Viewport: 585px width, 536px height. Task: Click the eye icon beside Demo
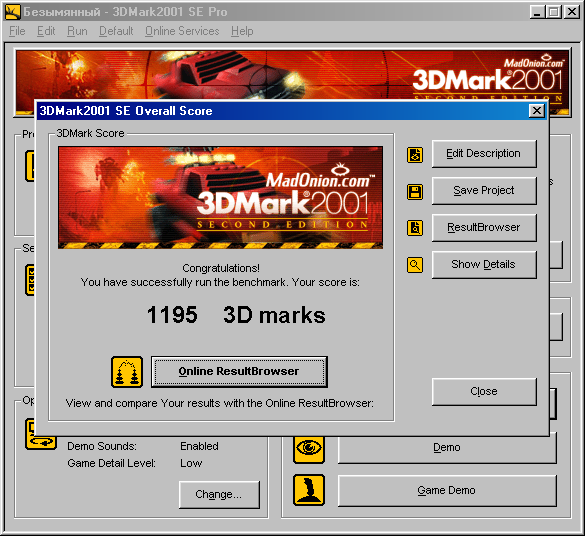(309, 448)
